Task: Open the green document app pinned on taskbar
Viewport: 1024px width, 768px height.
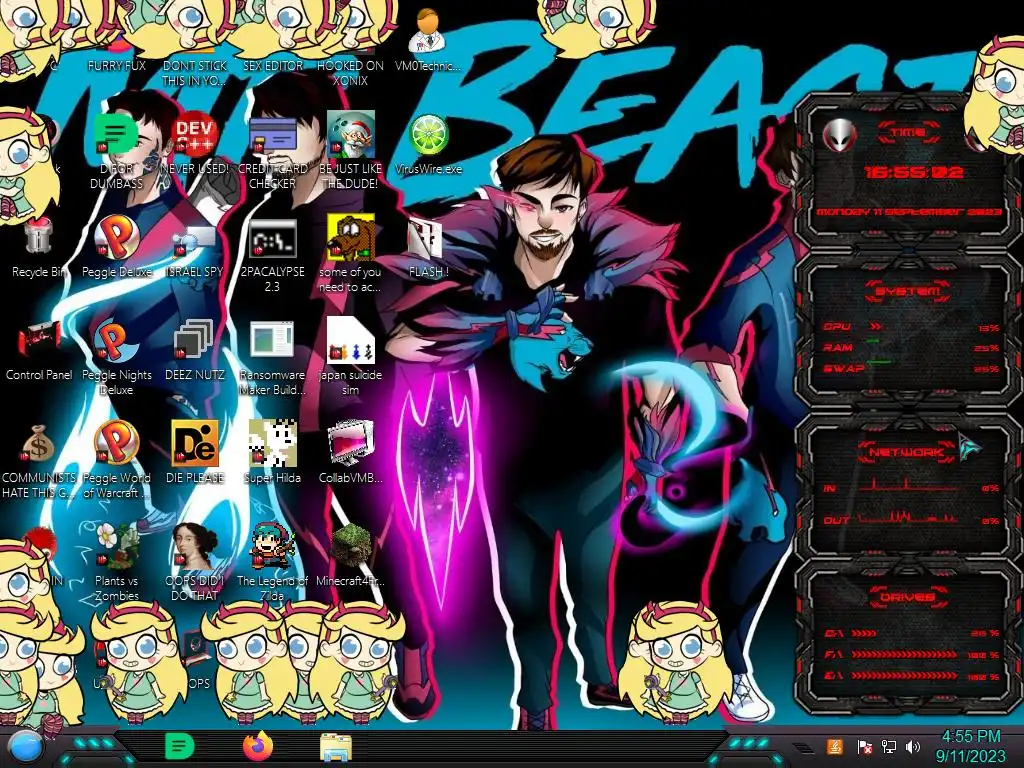Action: [x=179, y=747]
